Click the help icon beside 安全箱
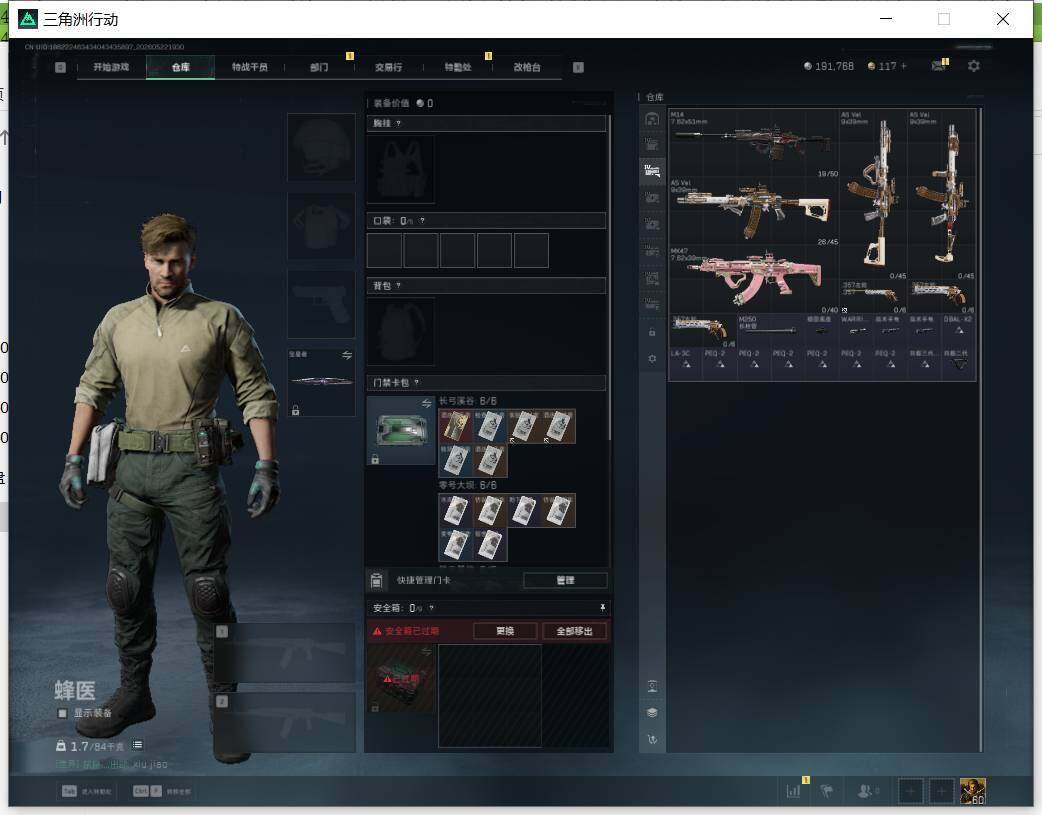 pos(431,608)
